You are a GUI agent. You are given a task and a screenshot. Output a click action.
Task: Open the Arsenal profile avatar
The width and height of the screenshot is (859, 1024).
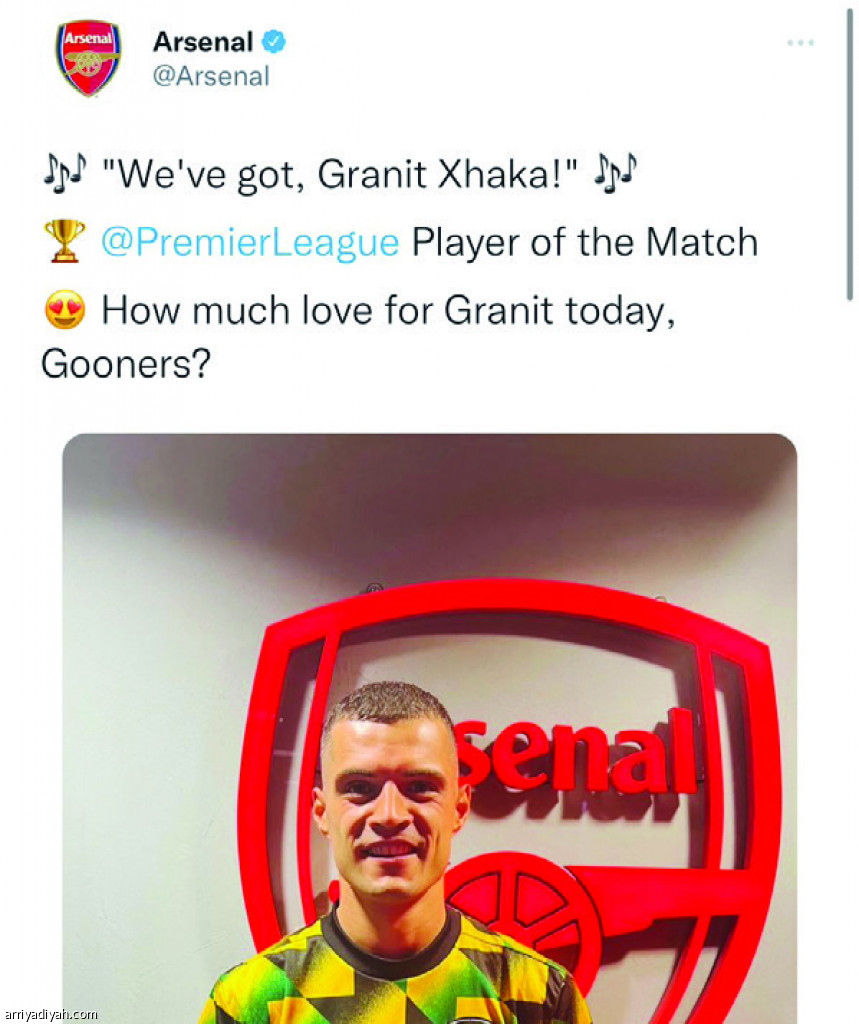pos(88,58)
